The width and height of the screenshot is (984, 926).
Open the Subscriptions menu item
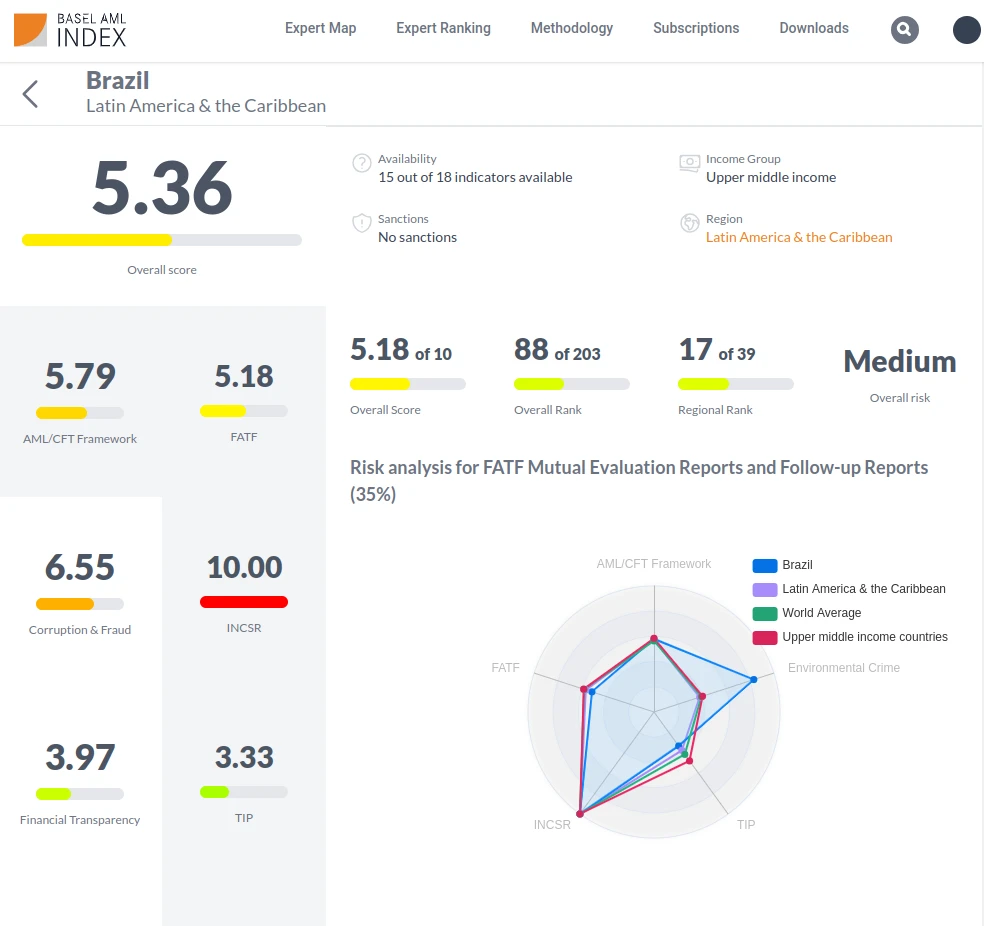point(696,28)
